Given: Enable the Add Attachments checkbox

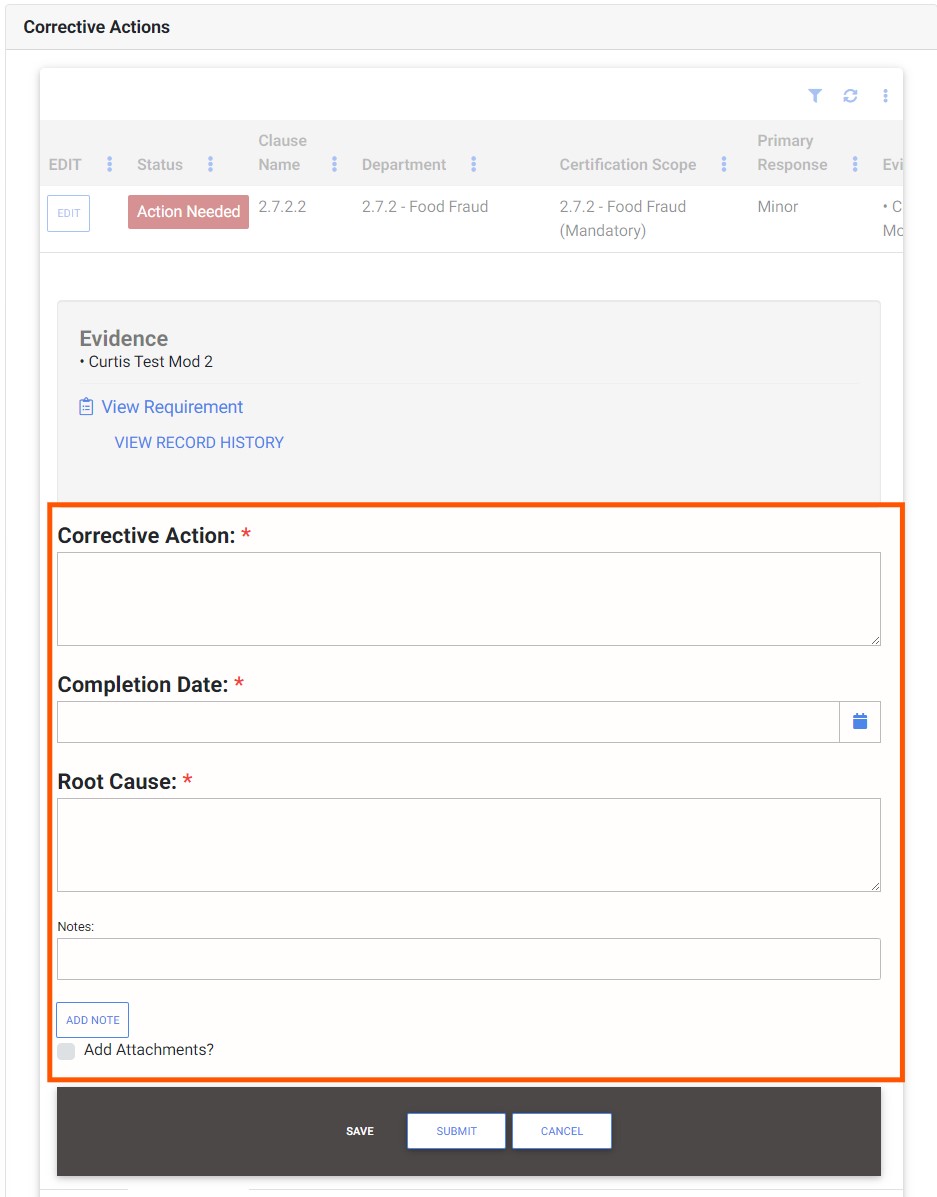Looking at the screenshot, I should pyautogui.click(x=66, y=1051).
